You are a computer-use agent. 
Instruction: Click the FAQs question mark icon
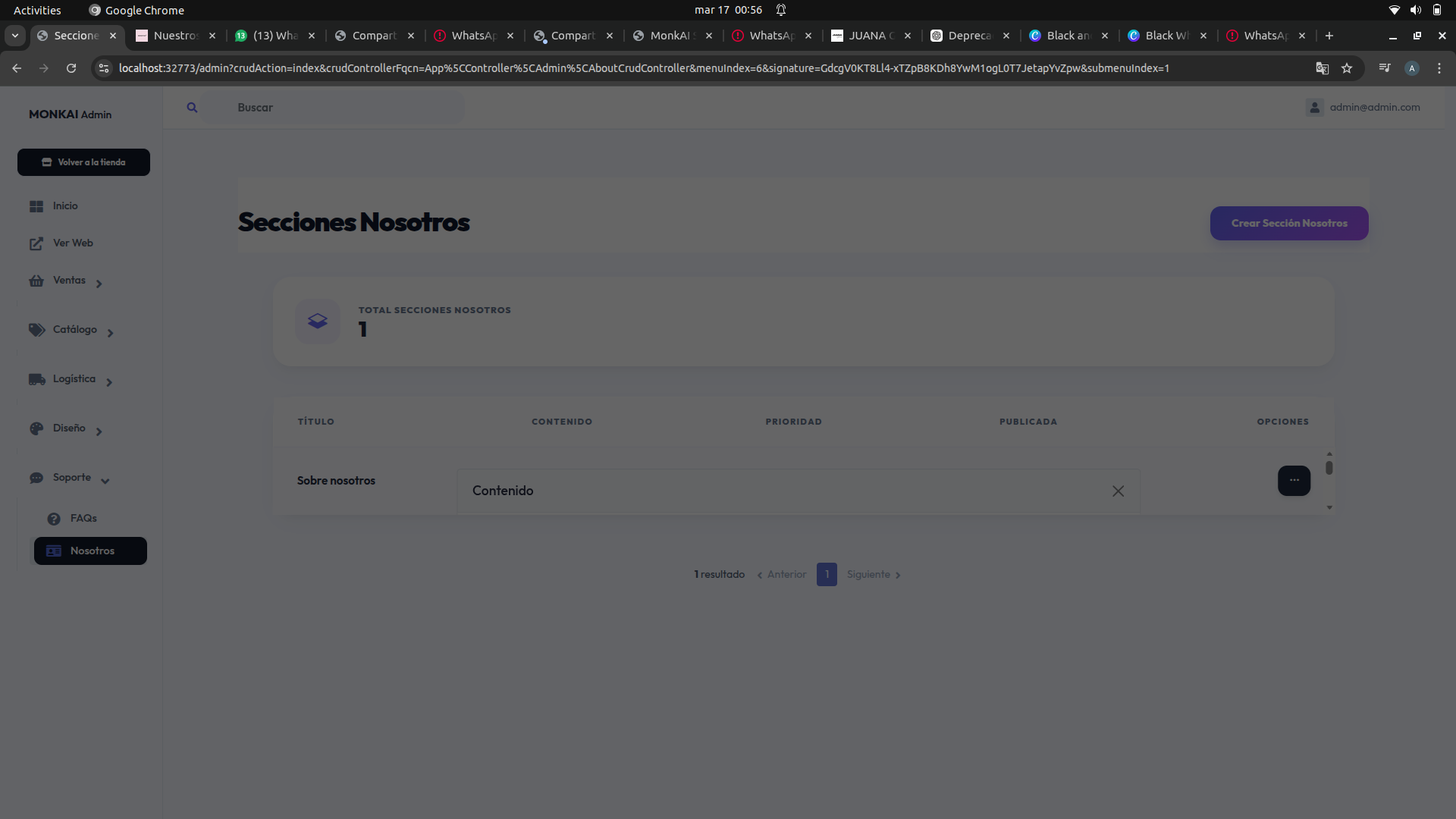click(54, 519)
